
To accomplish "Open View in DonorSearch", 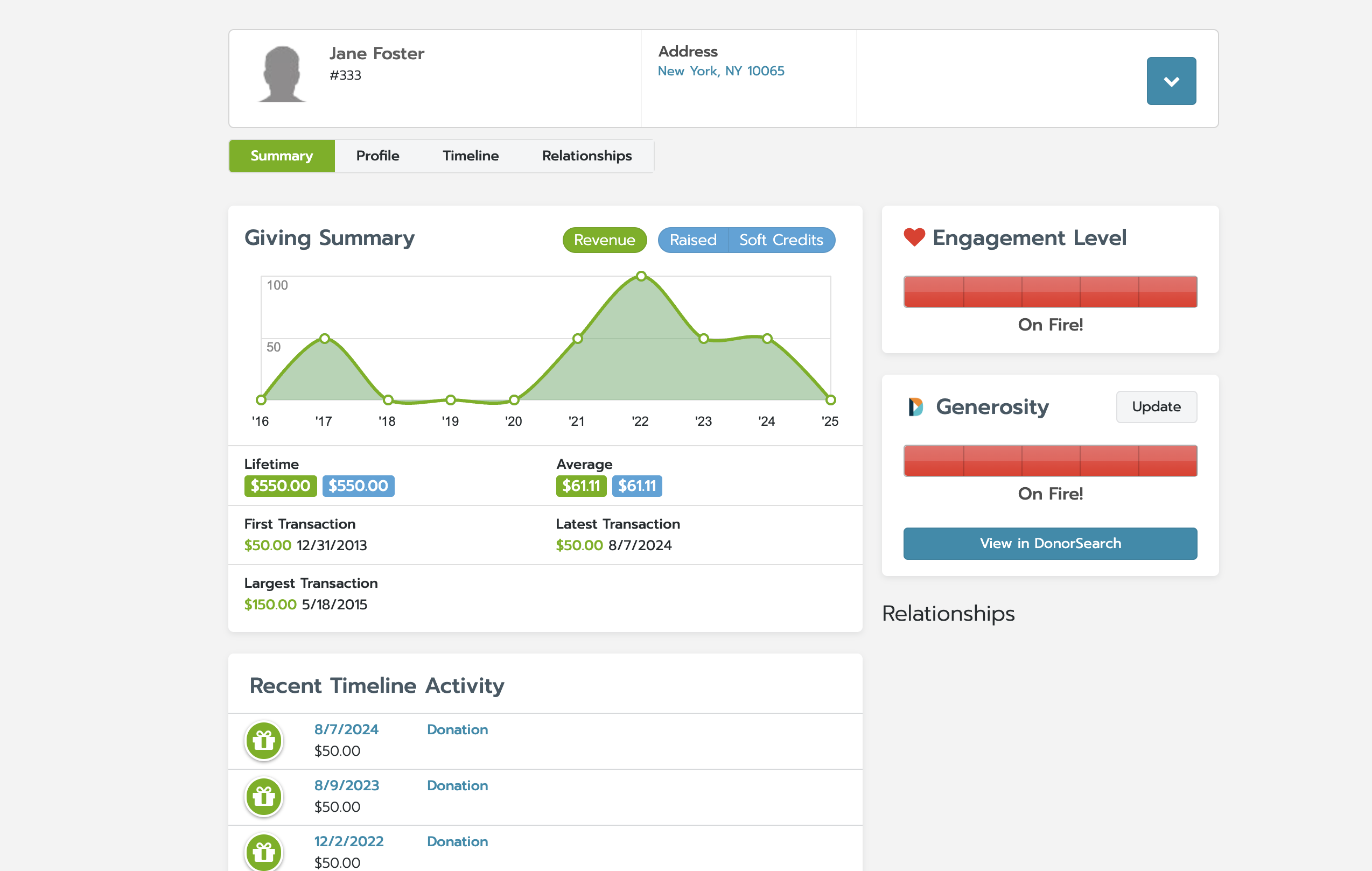I will click(1049, 543).
